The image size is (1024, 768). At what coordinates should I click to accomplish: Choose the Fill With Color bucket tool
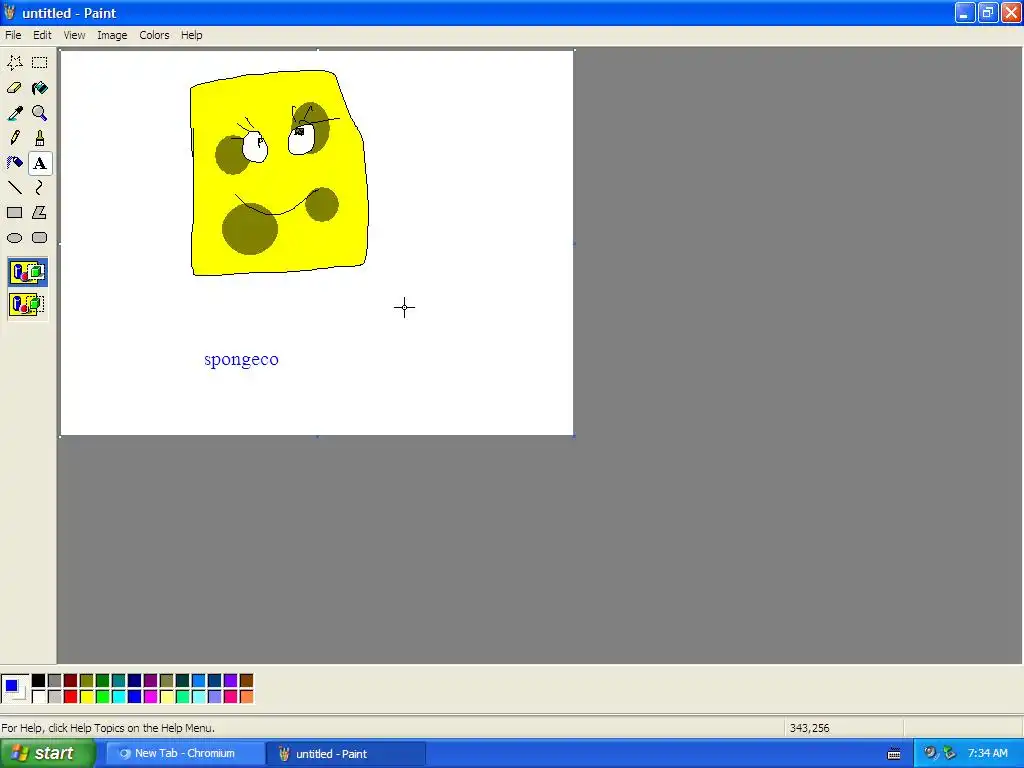click(x=40, y=88)
